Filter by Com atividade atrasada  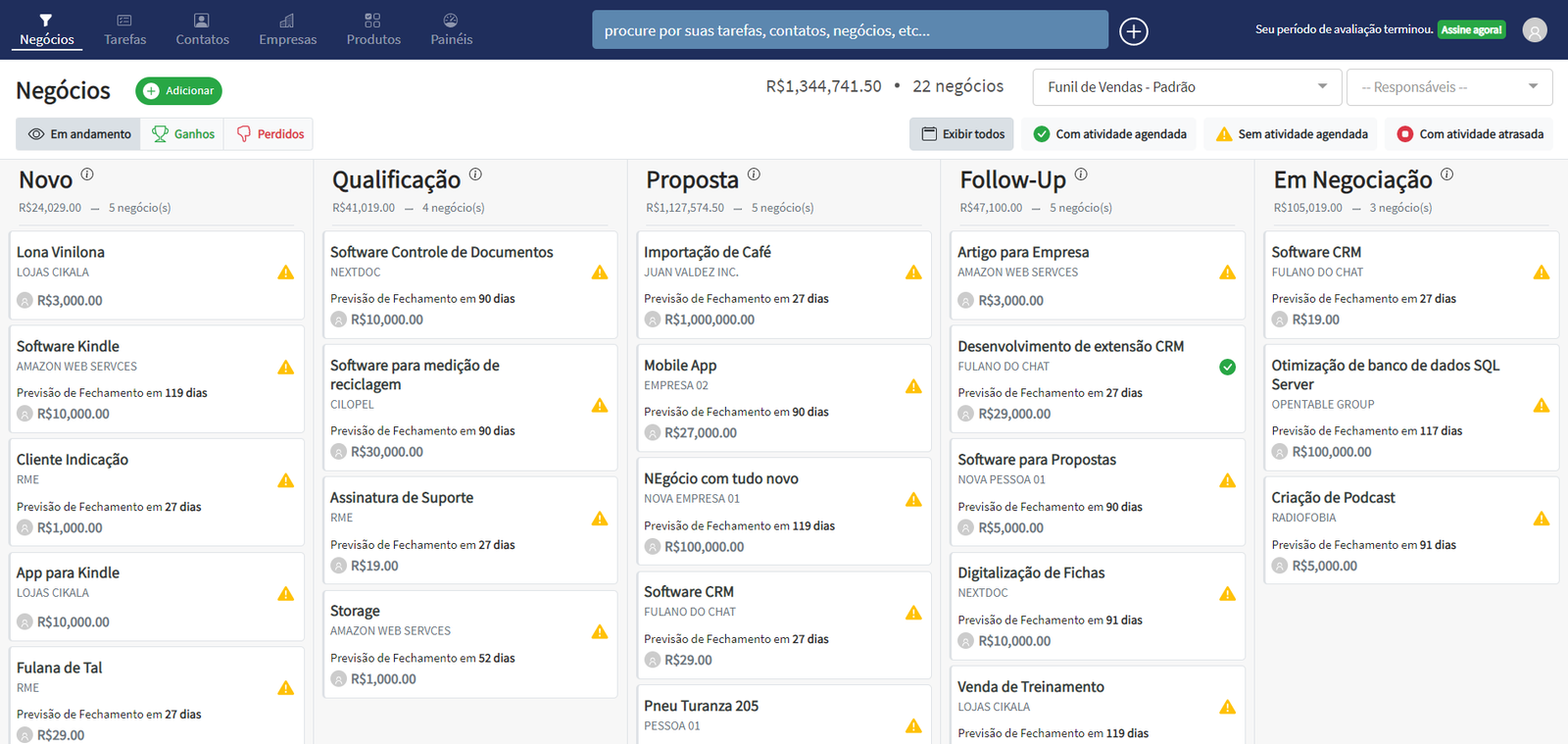click(1469, 134)
